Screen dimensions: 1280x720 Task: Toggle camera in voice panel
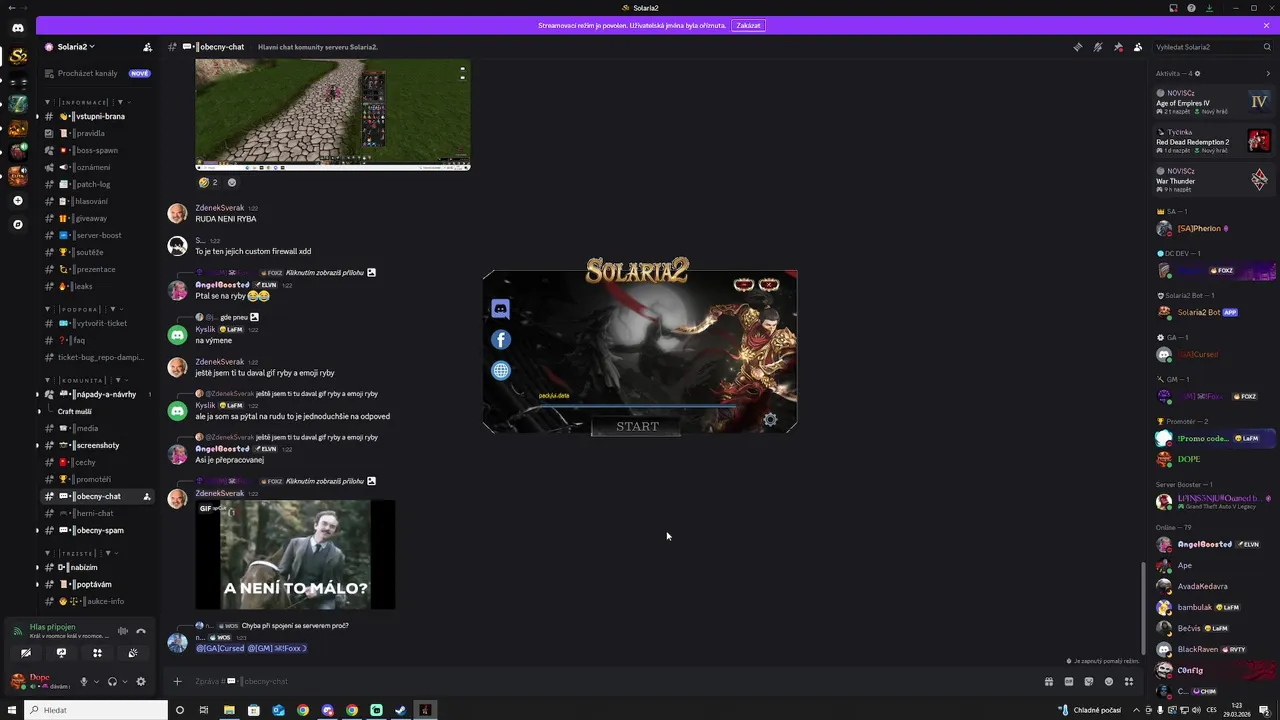26,653
